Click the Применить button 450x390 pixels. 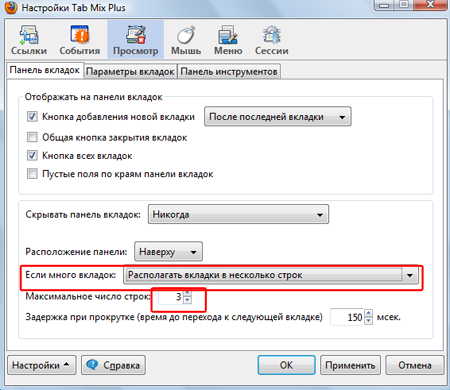[350, 365]
